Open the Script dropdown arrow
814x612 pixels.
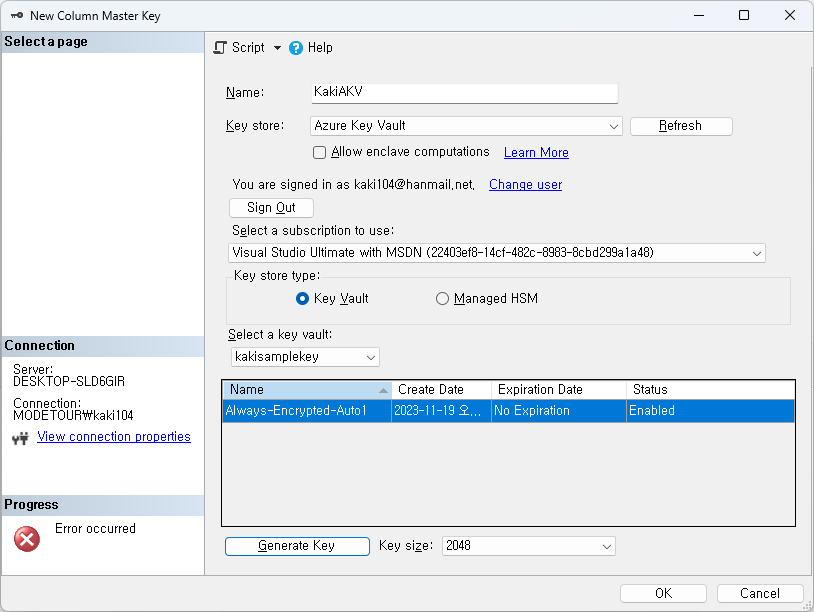pos(277,48)
